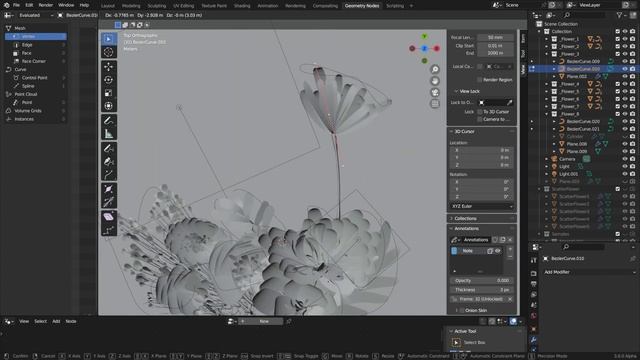Click the Add Modifier button

click(590, 272)
